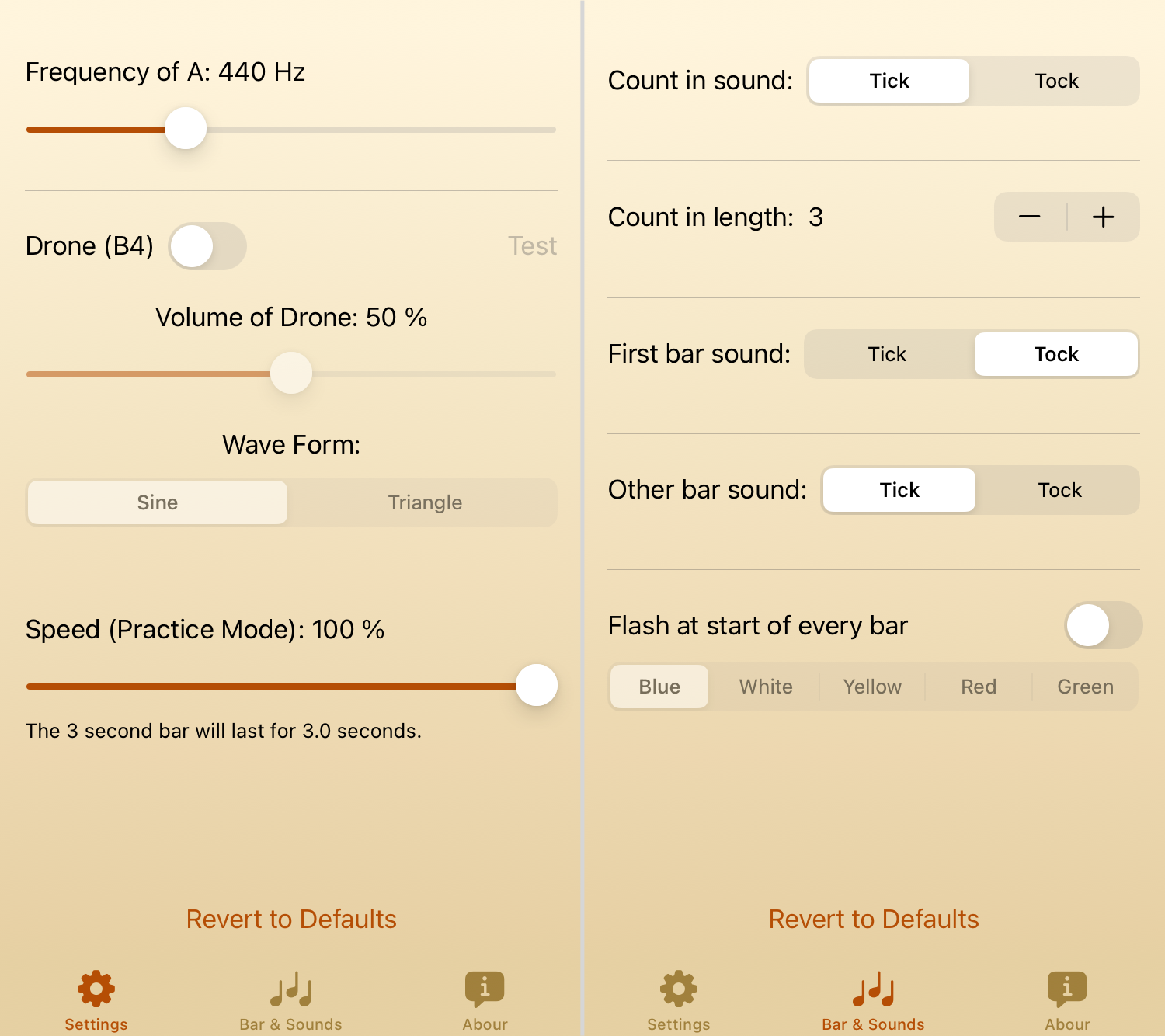Screen dimensions: 1165x1036
Task: Tap the highlighted music notes icon in right panel
Action: tap(873, 989)
